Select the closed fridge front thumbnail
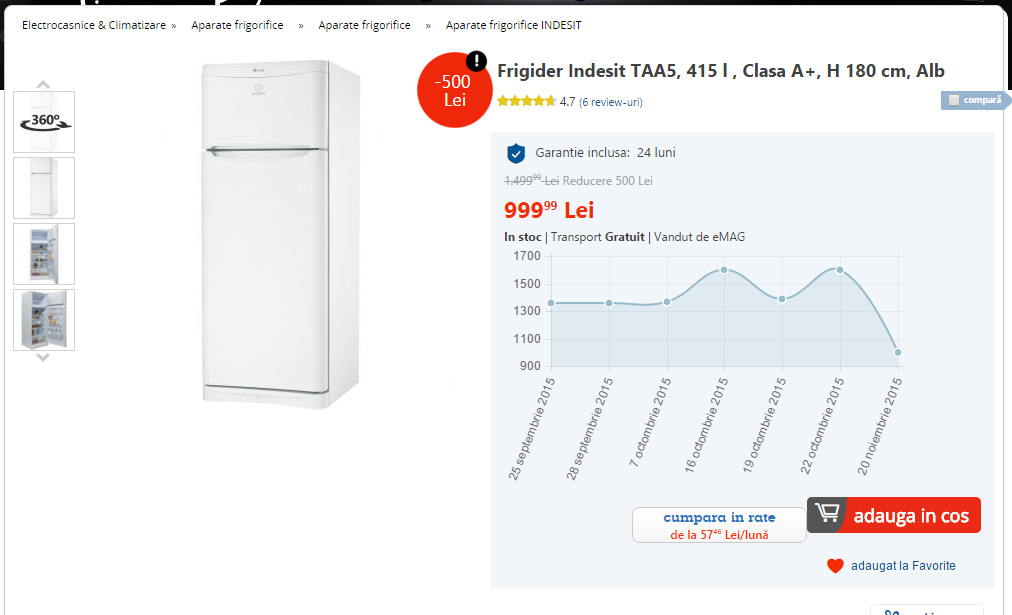 pyautogui.click(x=44, y=188)
